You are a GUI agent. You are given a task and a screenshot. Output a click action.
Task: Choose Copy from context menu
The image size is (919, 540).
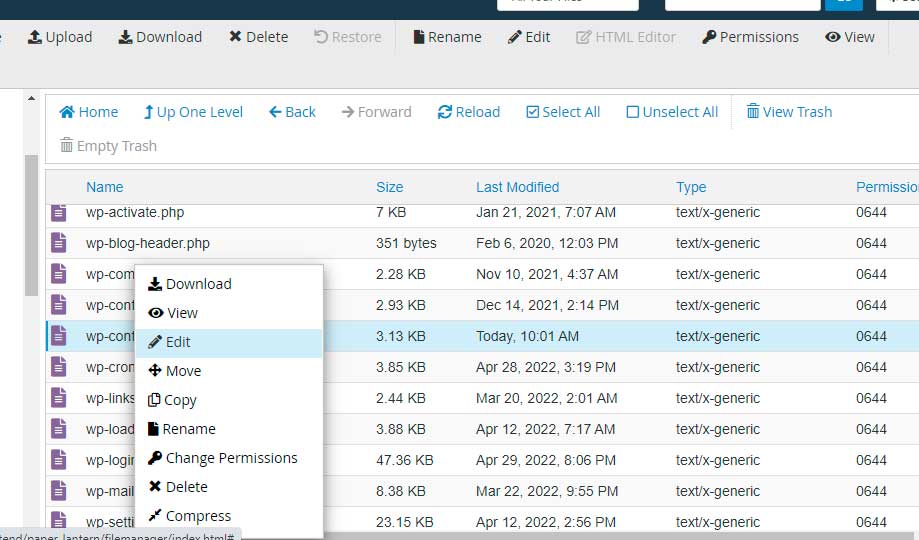229,400
